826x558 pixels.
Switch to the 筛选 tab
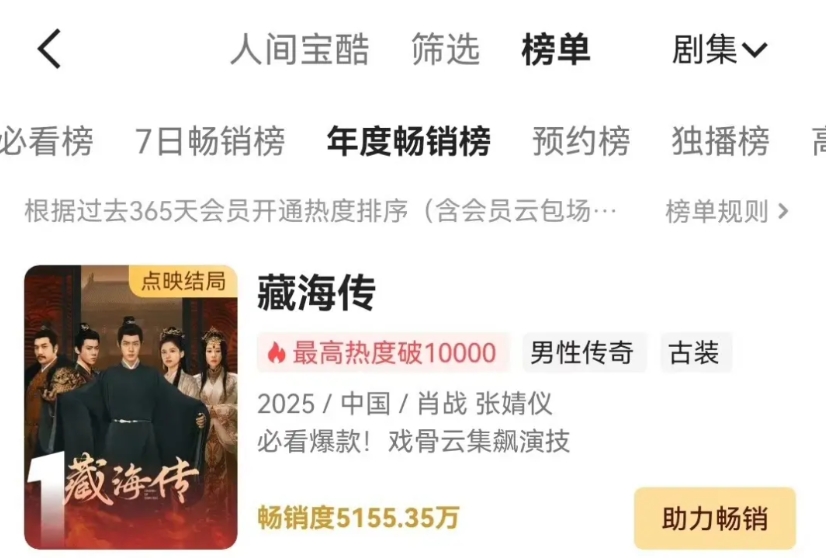click(446, 49)
